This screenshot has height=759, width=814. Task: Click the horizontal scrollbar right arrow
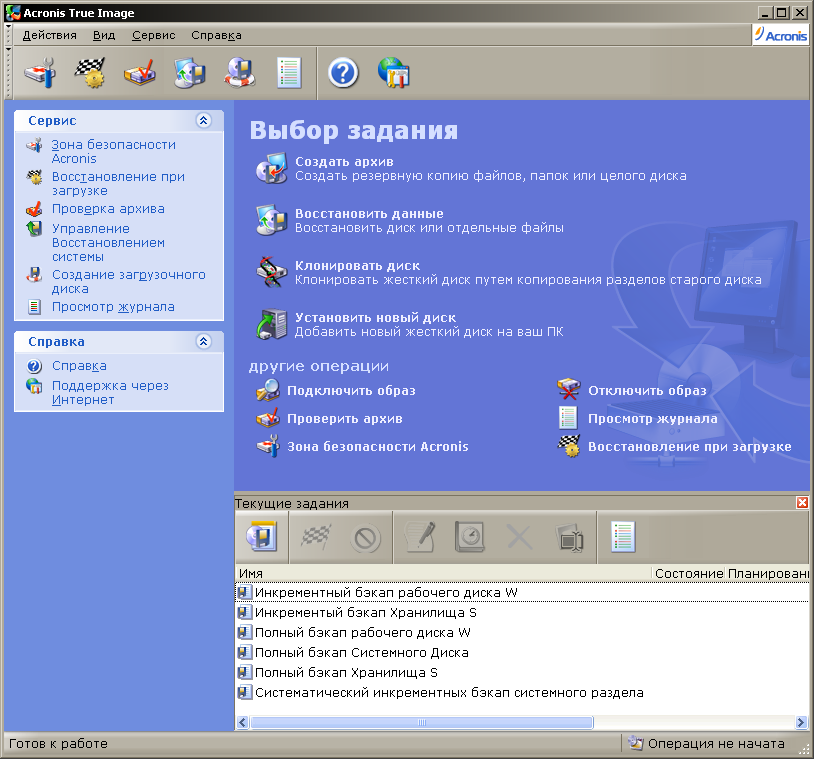pos(802,722)
